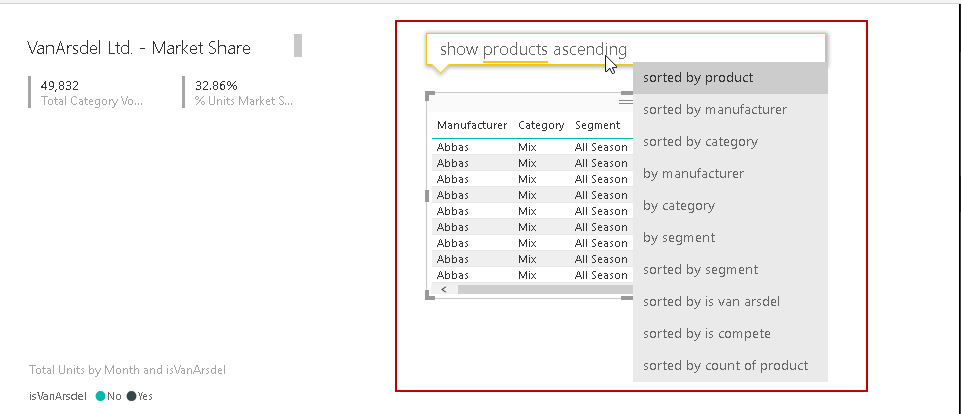Click the bottom-left resize handle of the table
Screen dimensions: 961x414
tap(430, 294)
